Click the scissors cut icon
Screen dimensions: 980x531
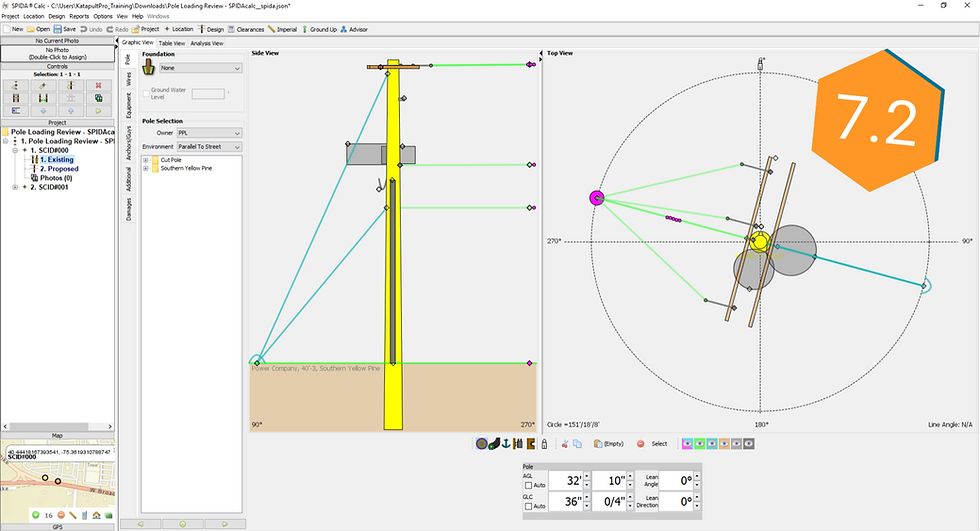564,444
